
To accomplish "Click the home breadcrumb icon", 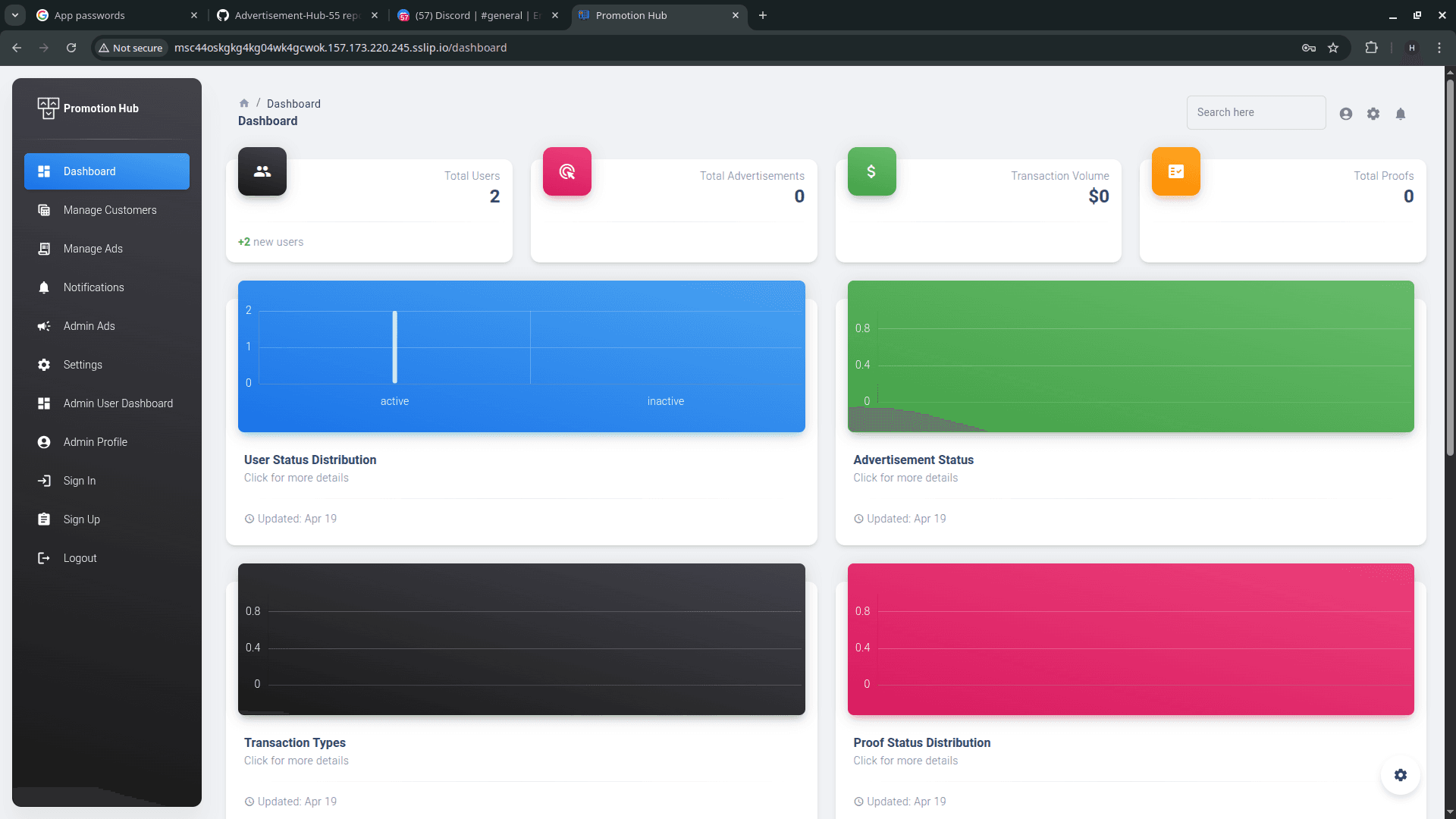I will point(244,103).
